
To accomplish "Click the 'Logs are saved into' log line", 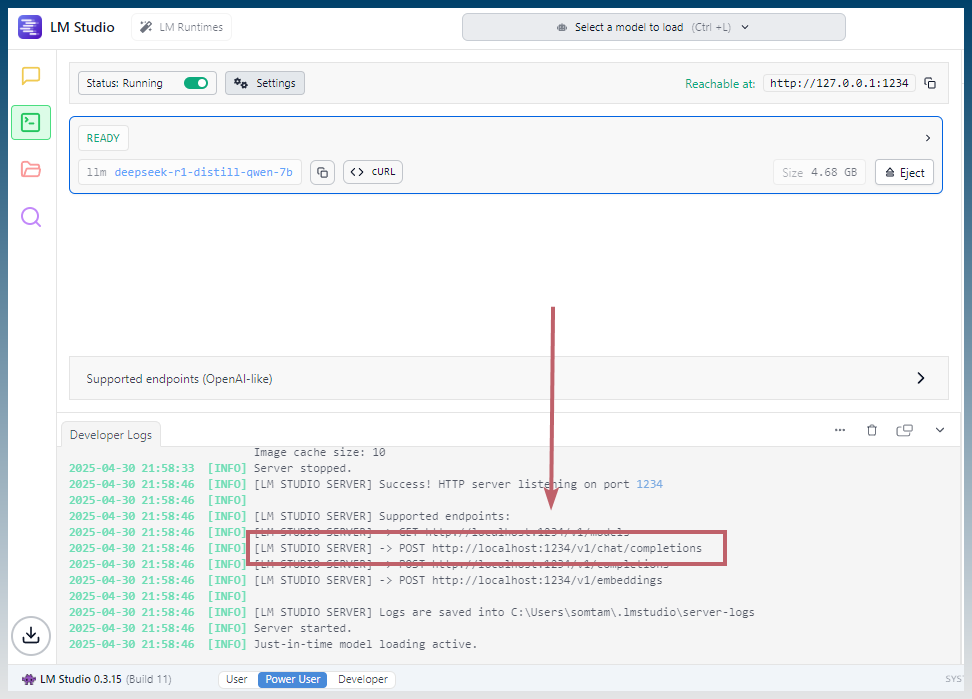I will tap(504, 612).
